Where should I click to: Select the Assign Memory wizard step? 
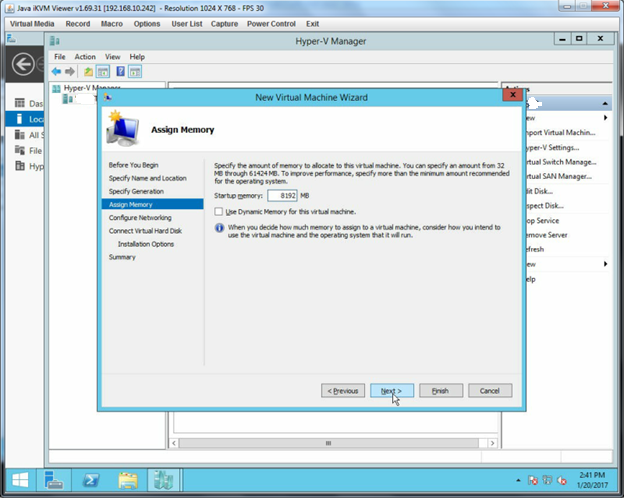coord(153,204)
